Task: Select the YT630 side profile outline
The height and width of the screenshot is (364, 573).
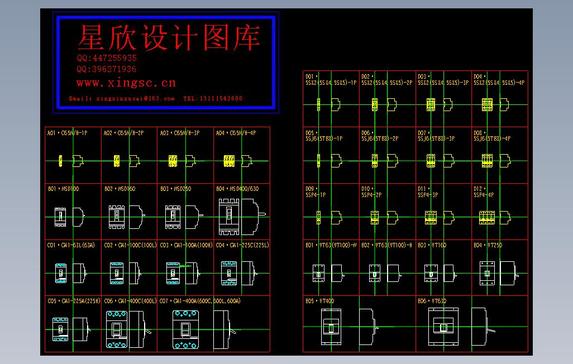Action: [x=483, y=327]
